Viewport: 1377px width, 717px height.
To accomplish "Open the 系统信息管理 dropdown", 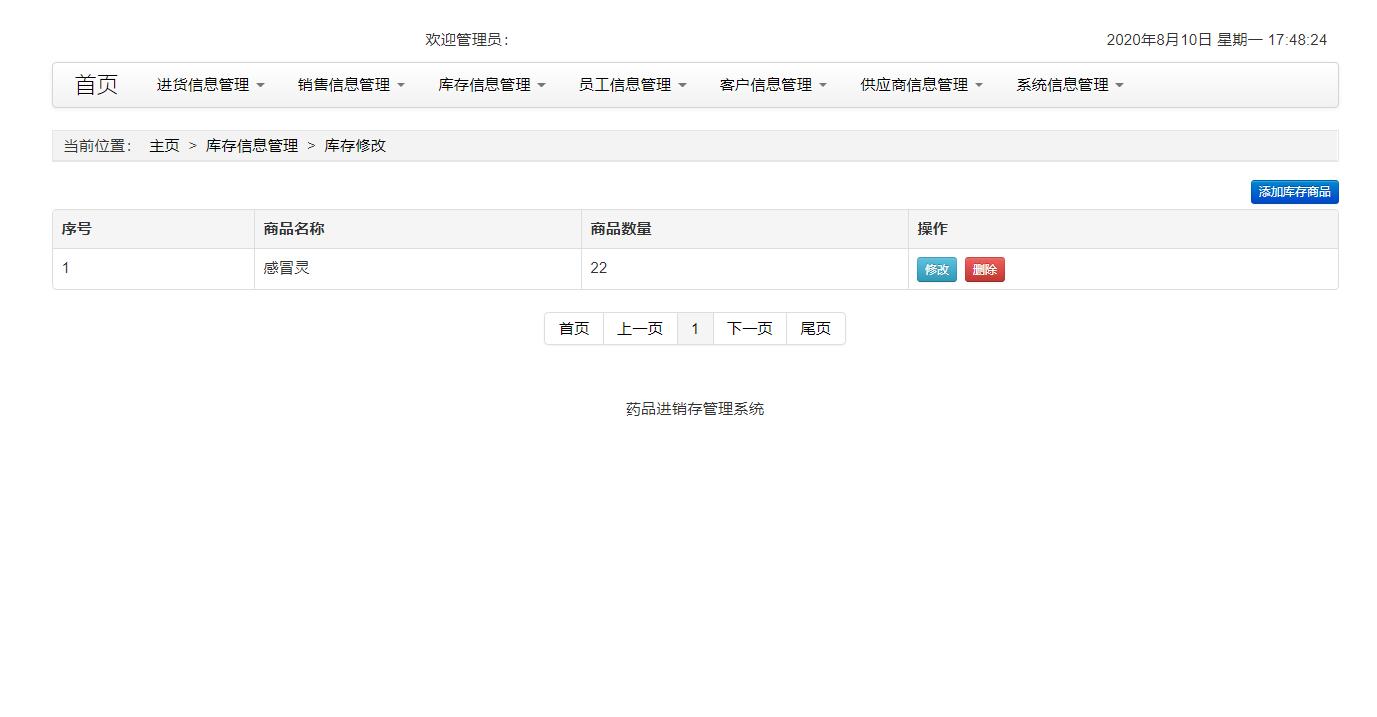I will tap(1066, 85).
